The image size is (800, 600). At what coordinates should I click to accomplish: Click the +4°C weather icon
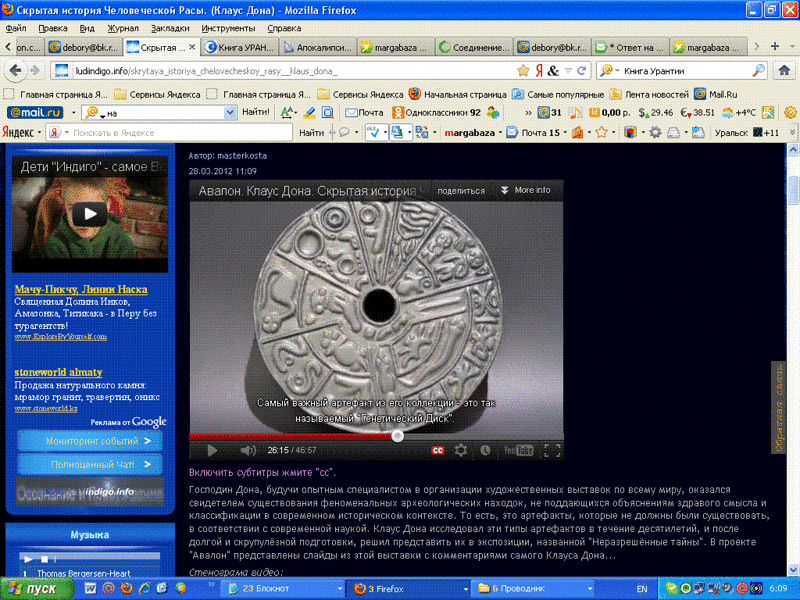pyautogui.click(x=739, y=112)
